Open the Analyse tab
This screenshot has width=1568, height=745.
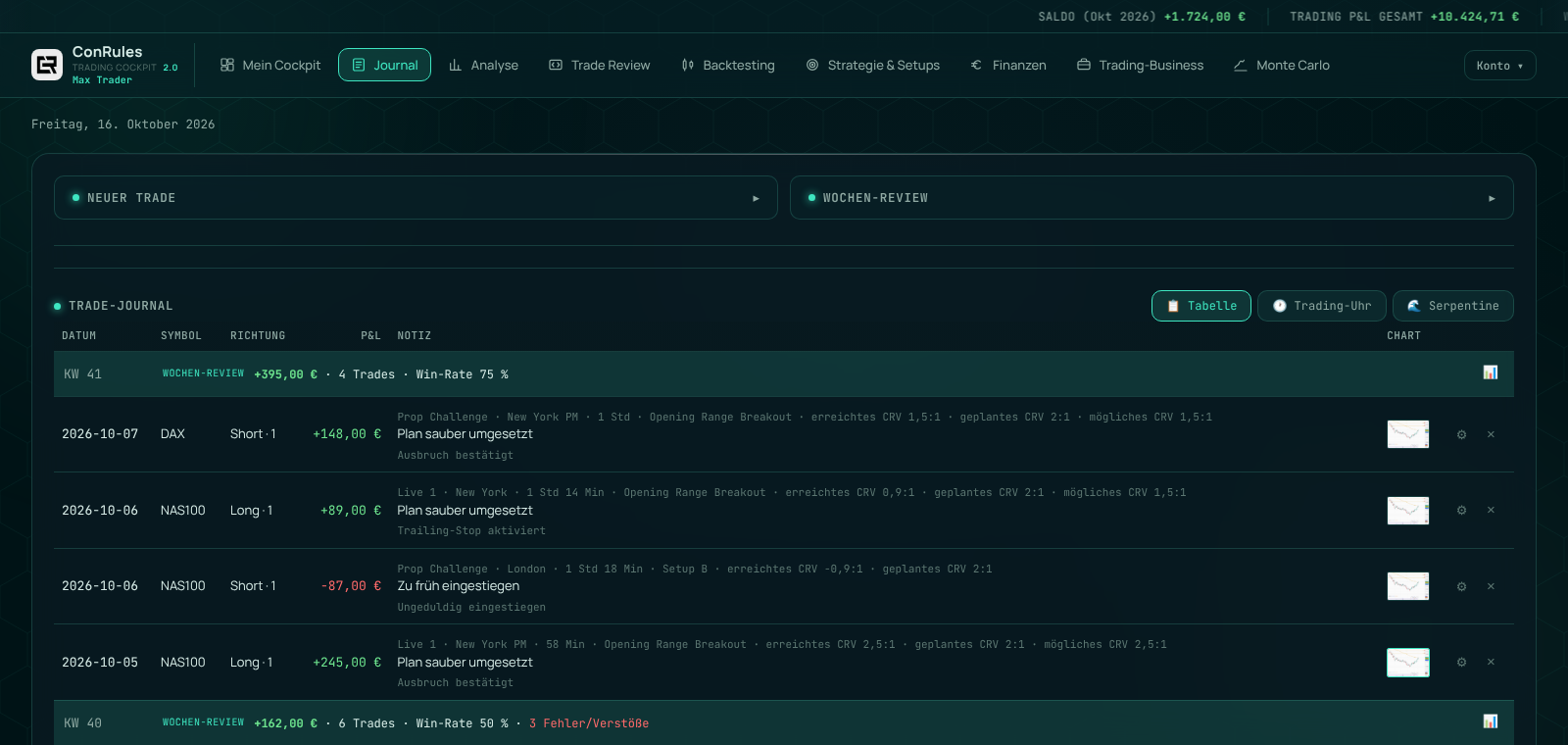coord(484,66)
